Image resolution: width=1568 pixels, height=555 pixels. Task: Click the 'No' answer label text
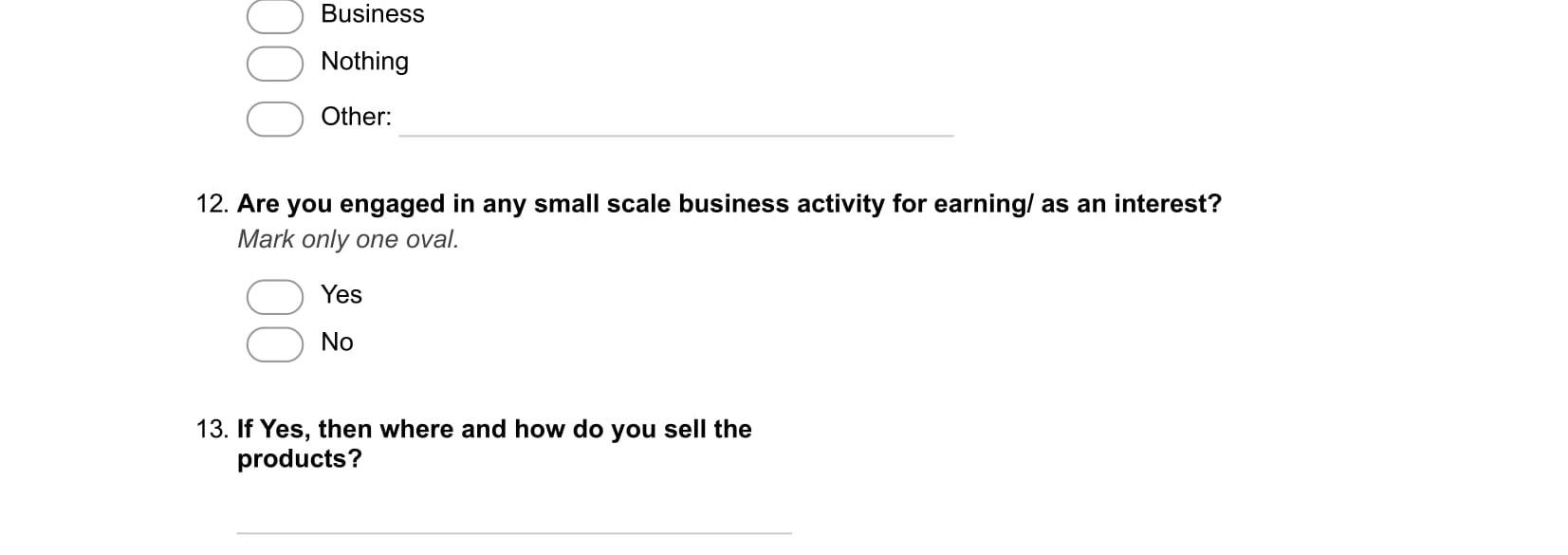(337, 342)
